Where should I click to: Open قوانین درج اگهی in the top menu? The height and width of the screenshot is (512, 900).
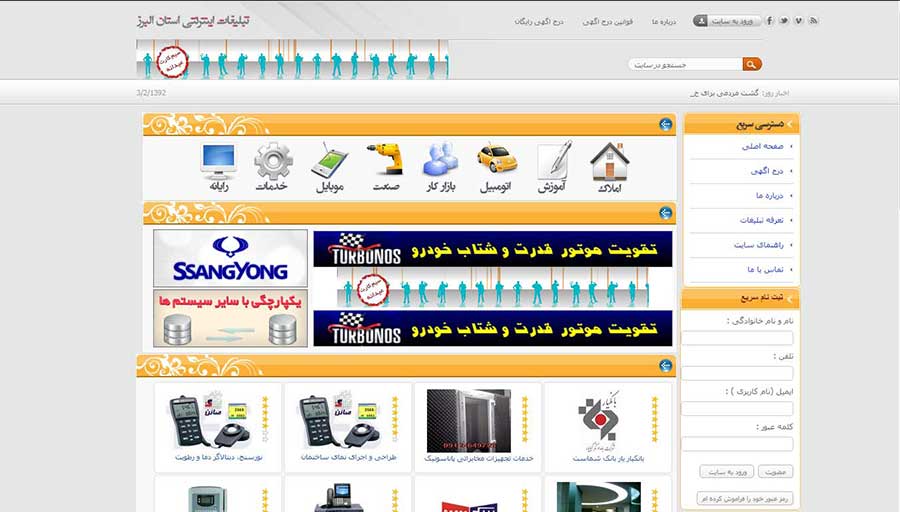coord(608,21)
